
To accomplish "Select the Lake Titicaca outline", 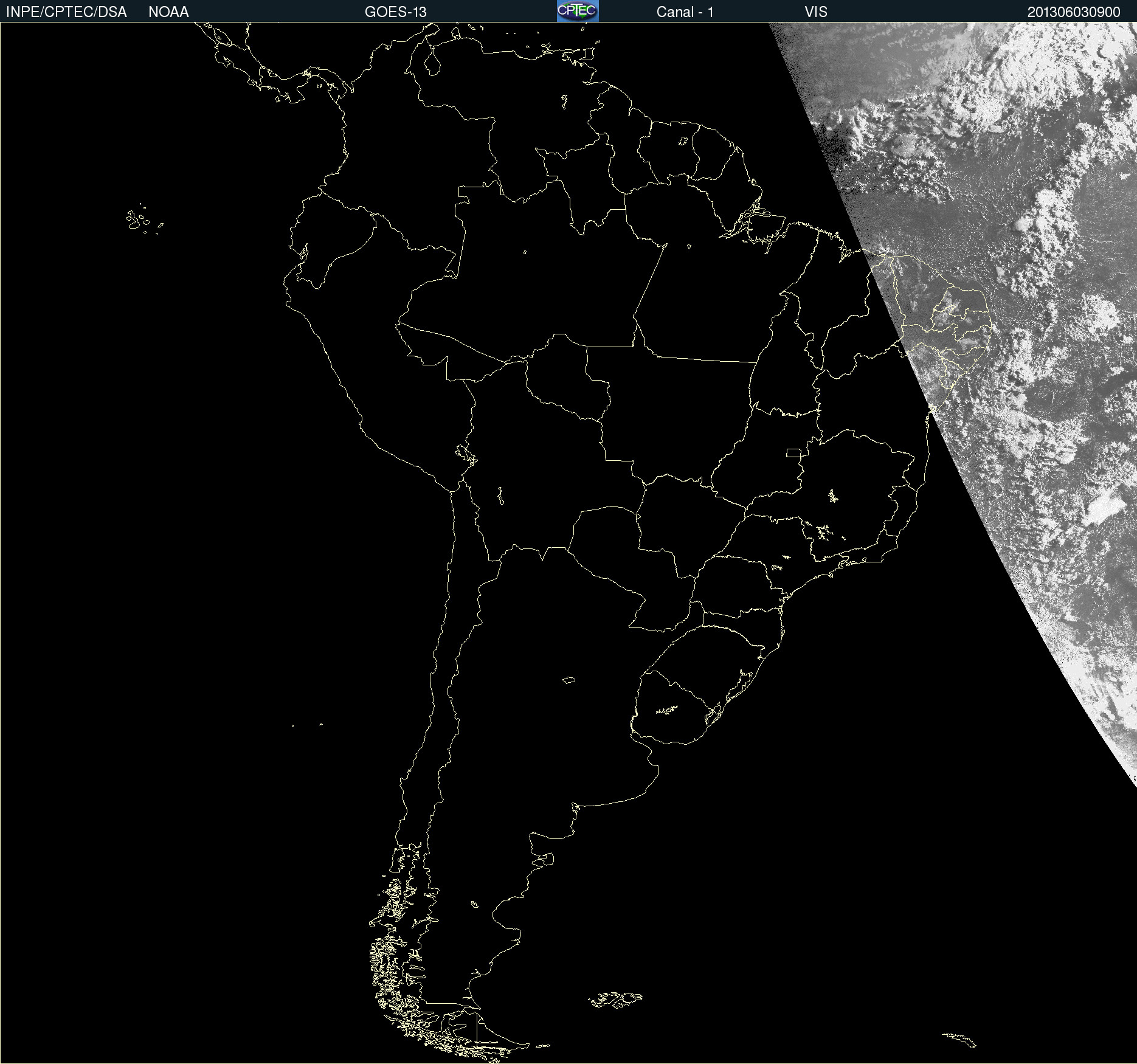I will (466, 454).
